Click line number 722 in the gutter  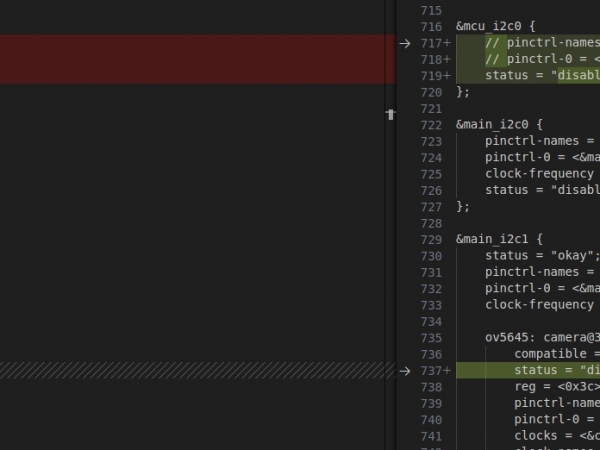click(431, 125)
